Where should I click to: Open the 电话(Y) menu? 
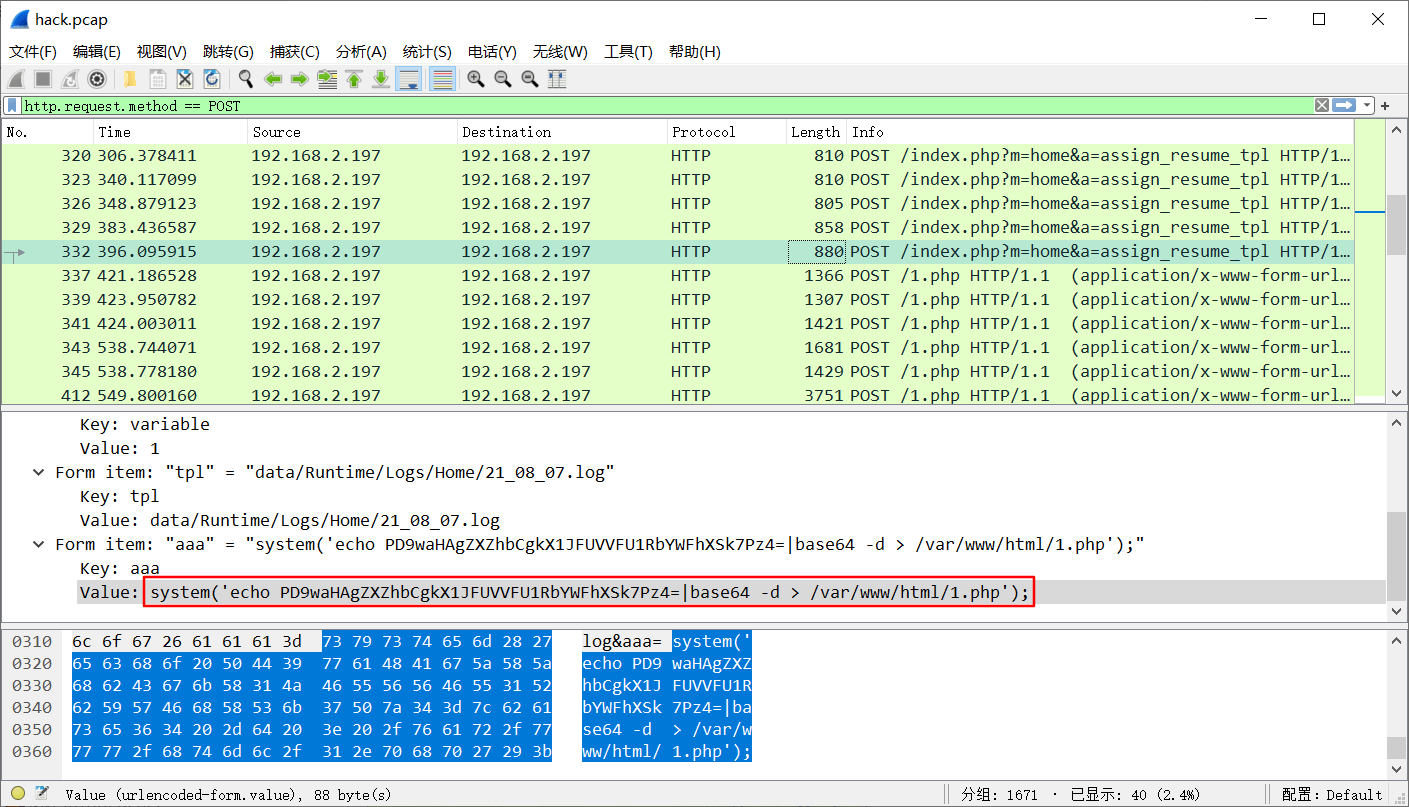pyautogui.click(x=492, y=52)
